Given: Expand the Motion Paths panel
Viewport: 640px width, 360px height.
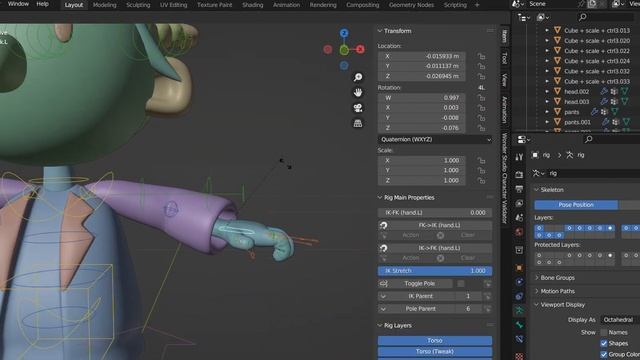Looking at the screenshot, I should (537, 291).
